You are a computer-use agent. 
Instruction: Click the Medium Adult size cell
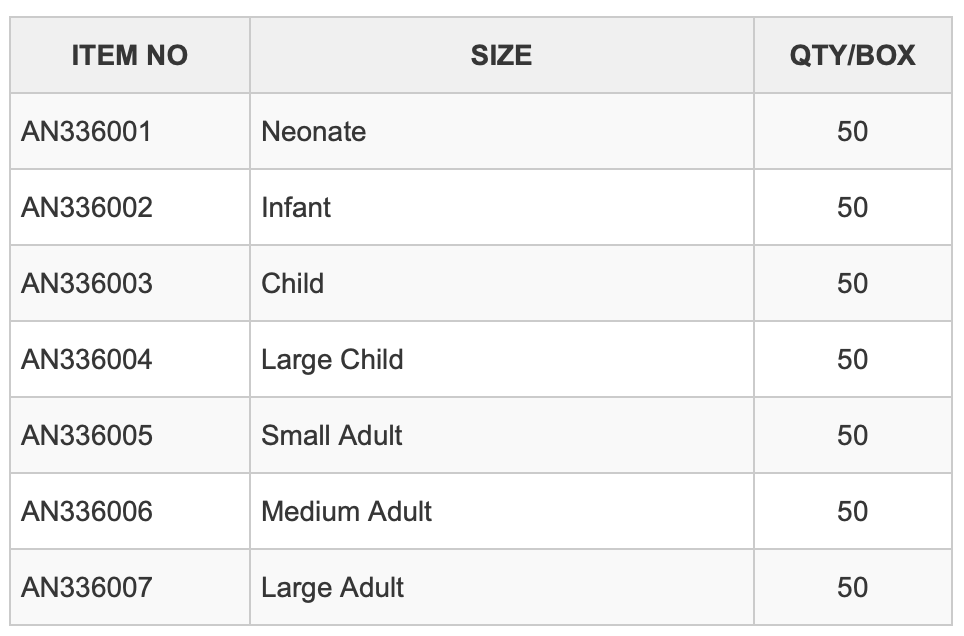(502, 511)
